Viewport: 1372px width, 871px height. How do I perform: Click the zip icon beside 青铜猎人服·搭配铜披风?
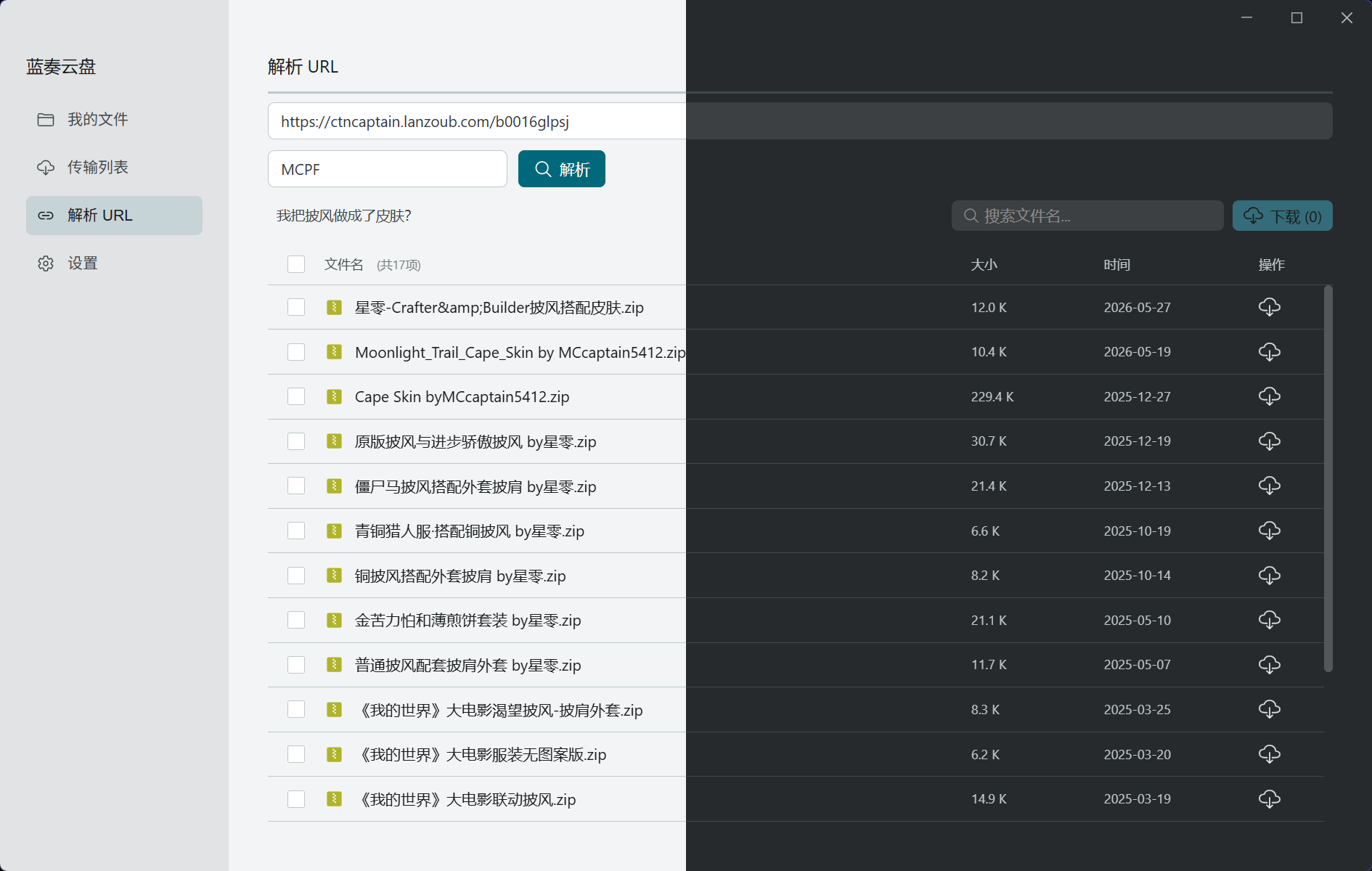point(334,531)
